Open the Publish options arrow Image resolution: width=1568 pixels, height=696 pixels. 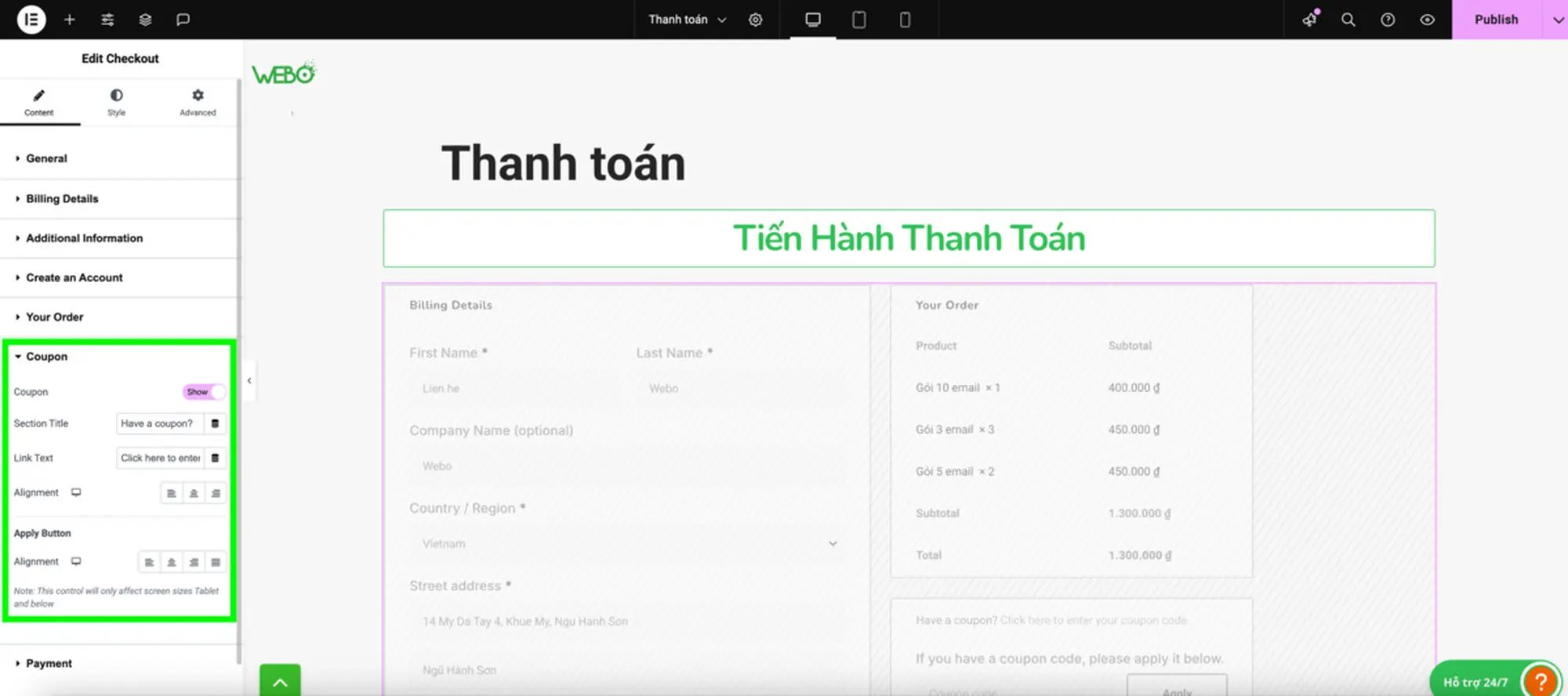(1557, 20)
